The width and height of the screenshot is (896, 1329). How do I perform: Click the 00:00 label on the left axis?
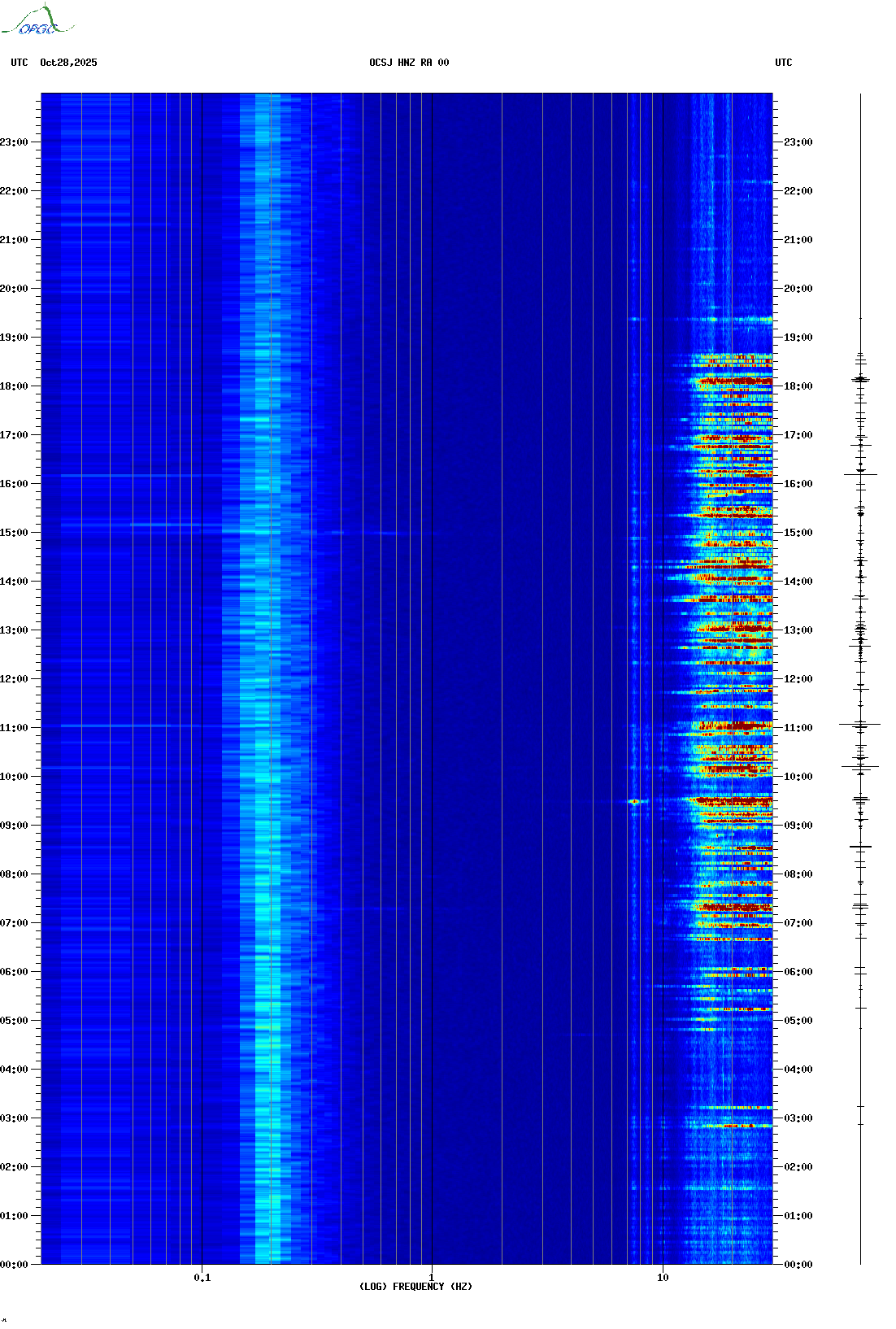pyautogui.click(x=14, y=1265)
